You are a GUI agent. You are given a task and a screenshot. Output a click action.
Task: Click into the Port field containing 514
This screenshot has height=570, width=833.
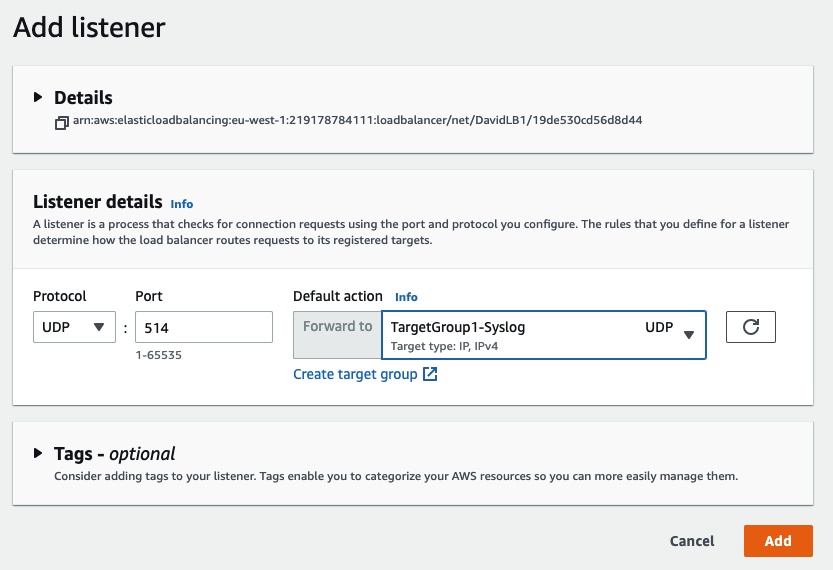tap(203, 327)
